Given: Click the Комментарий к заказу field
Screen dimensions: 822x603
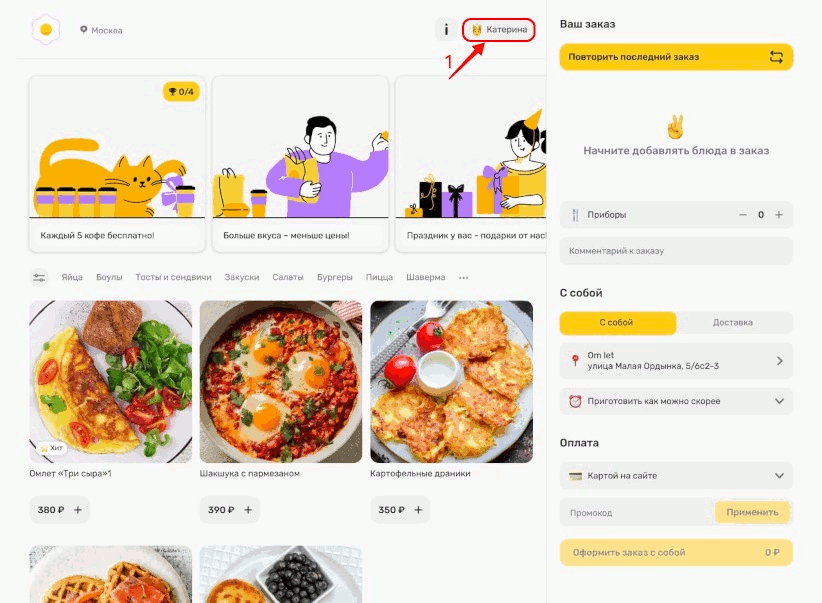Looking at the screenshot, I should [x=676, y=251].
